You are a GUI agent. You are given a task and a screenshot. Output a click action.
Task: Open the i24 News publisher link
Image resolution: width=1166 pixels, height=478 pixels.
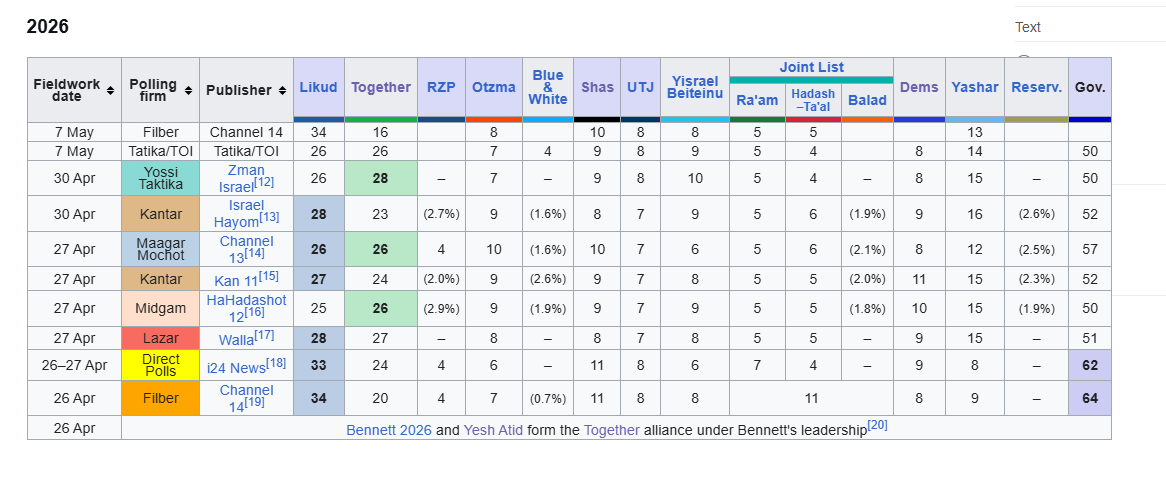(x=236, y=366)
